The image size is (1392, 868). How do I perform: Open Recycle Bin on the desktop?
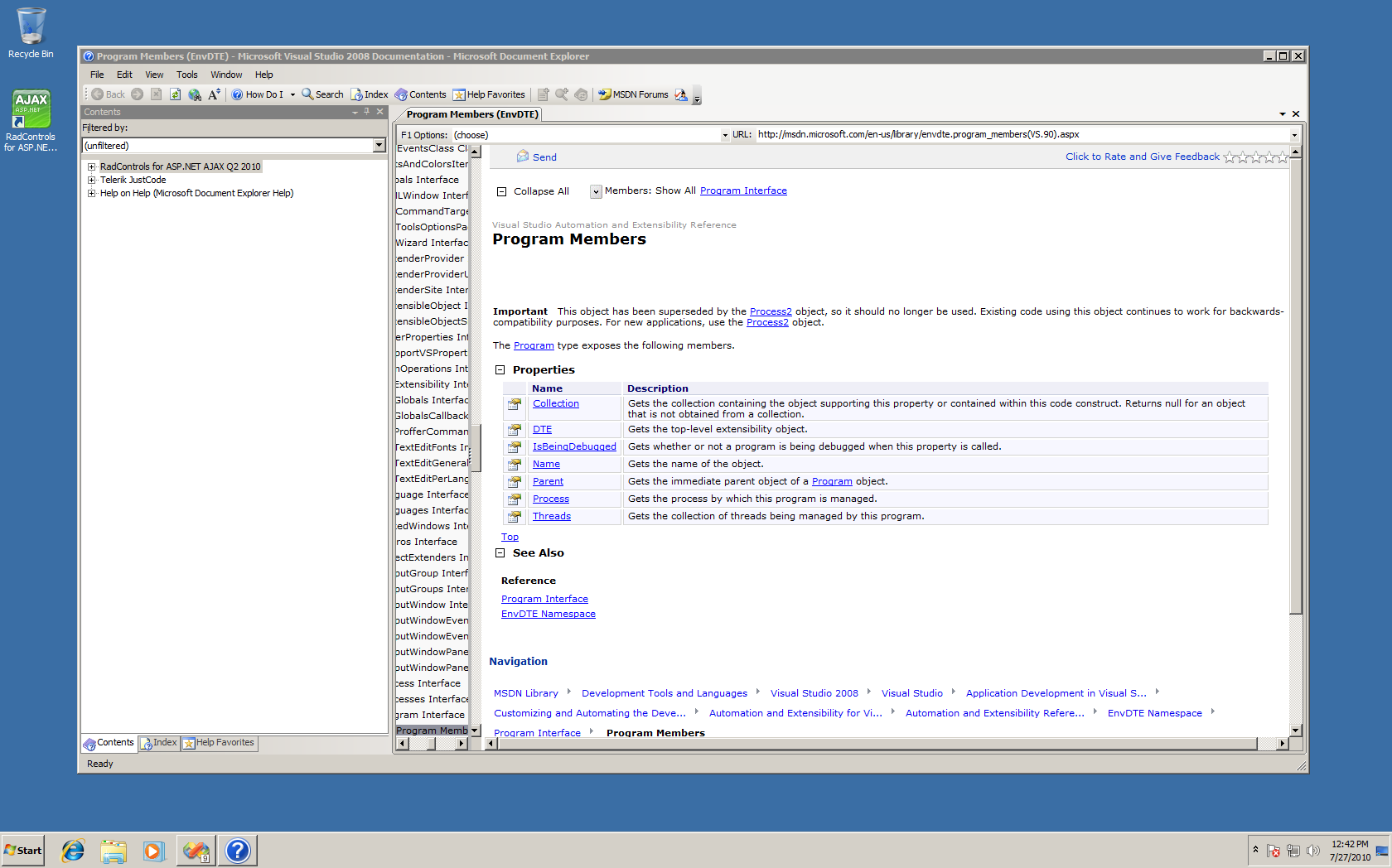coord(31,33)
